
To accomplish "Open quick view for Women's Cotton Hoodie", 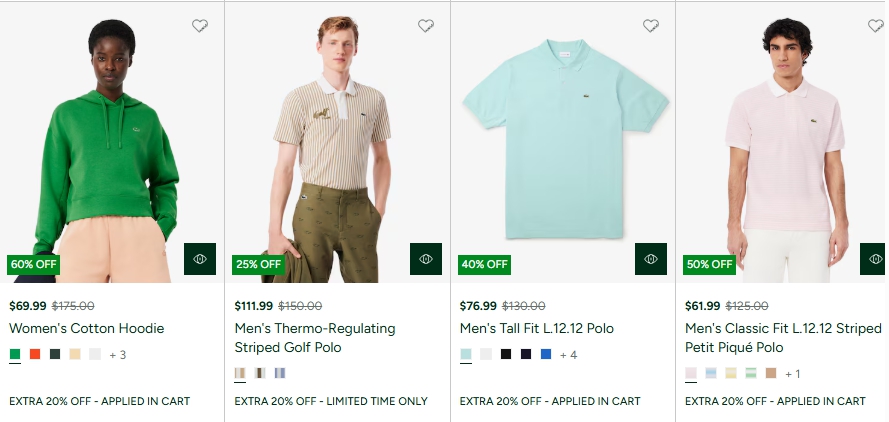I will (200, 259).
